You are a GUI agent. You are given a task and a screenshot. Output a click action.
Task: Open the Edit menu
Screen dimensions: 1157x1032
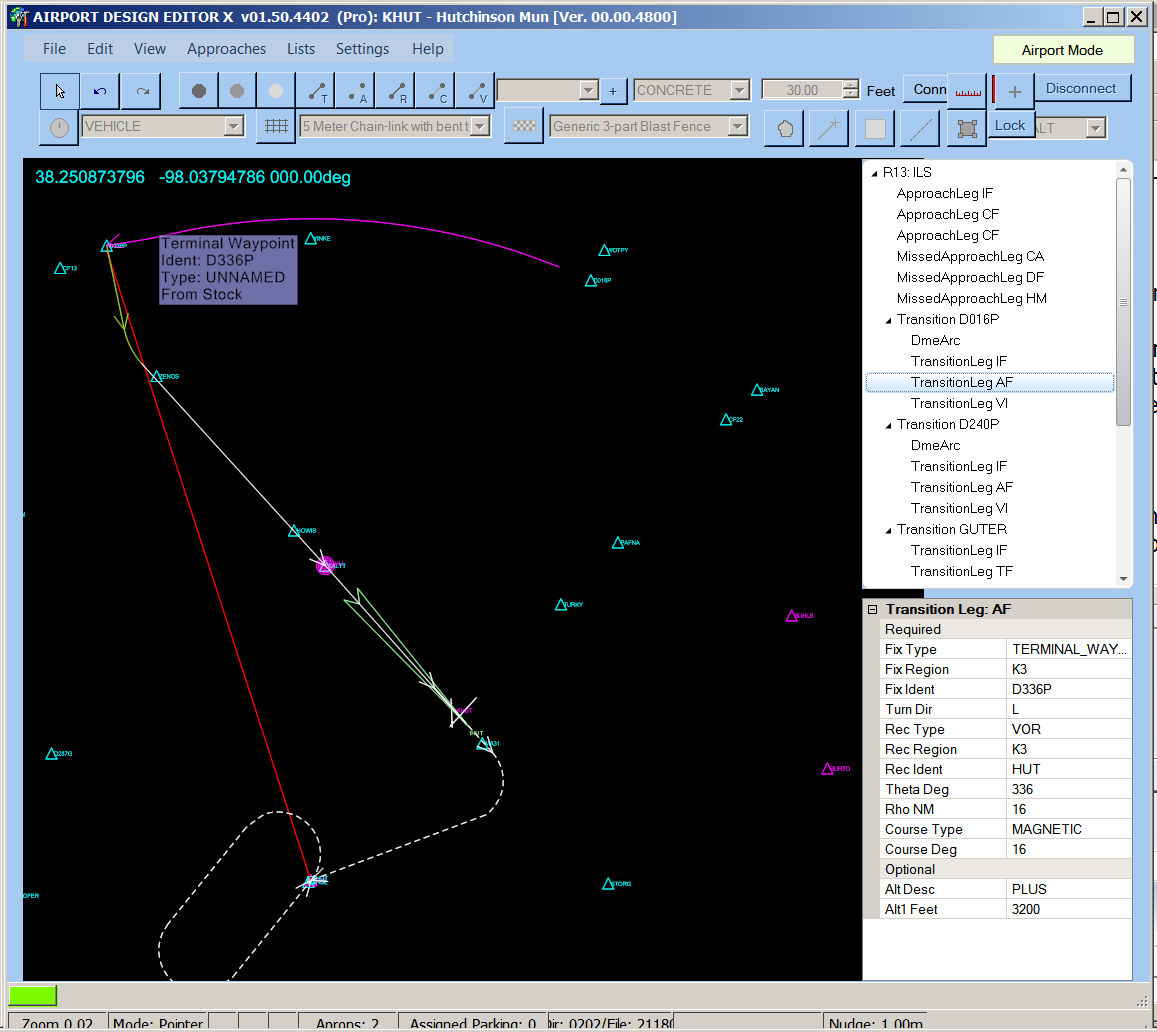point(100,49)
